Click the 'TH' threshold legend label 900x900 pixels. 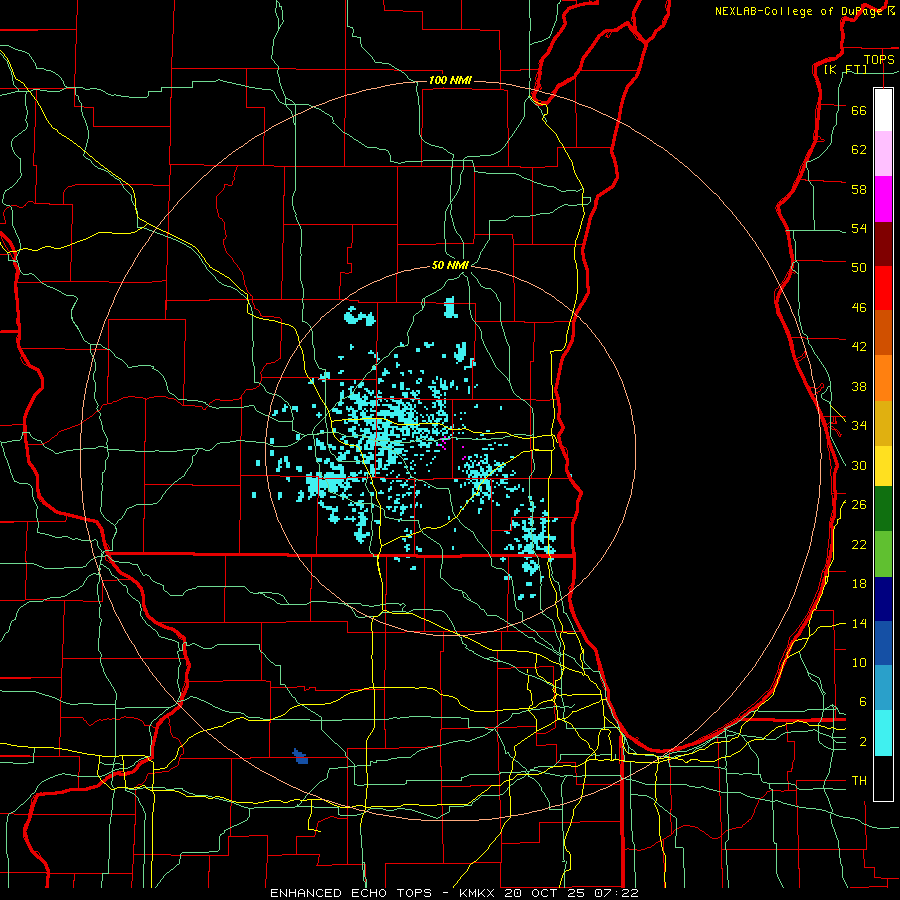(859, 781)
